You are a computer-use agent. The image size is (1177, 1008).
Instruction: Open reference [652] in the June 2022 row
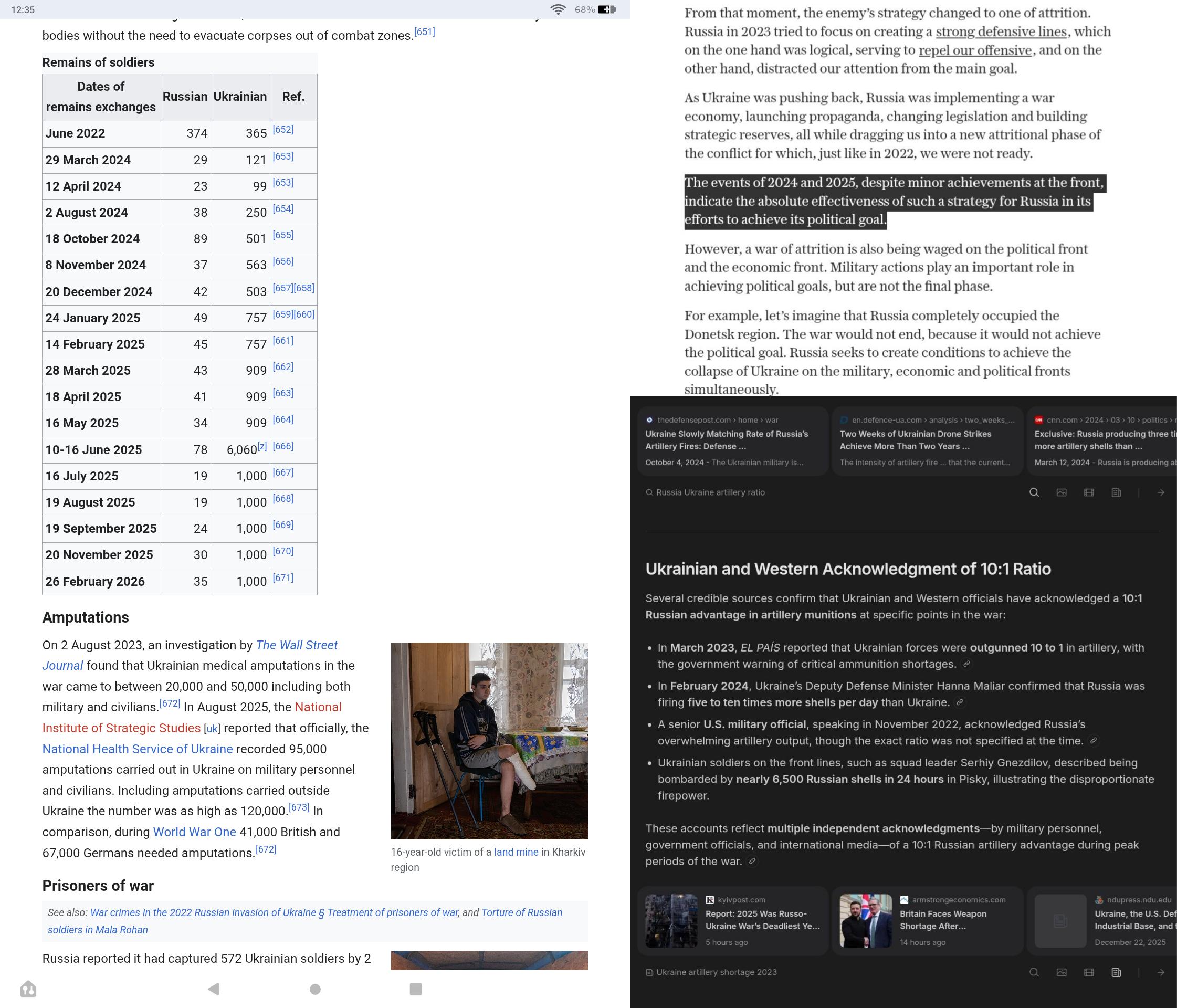[283, 130]
